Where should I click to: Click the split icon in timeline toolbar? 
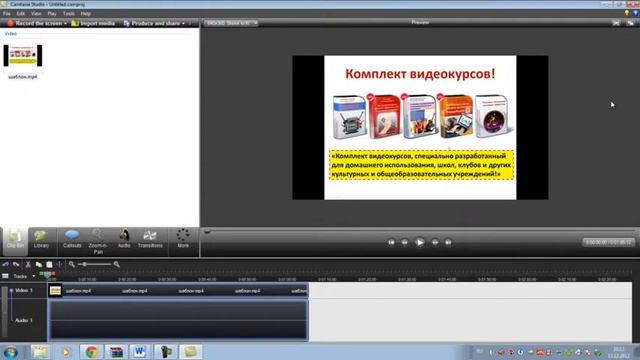point(59,264)
